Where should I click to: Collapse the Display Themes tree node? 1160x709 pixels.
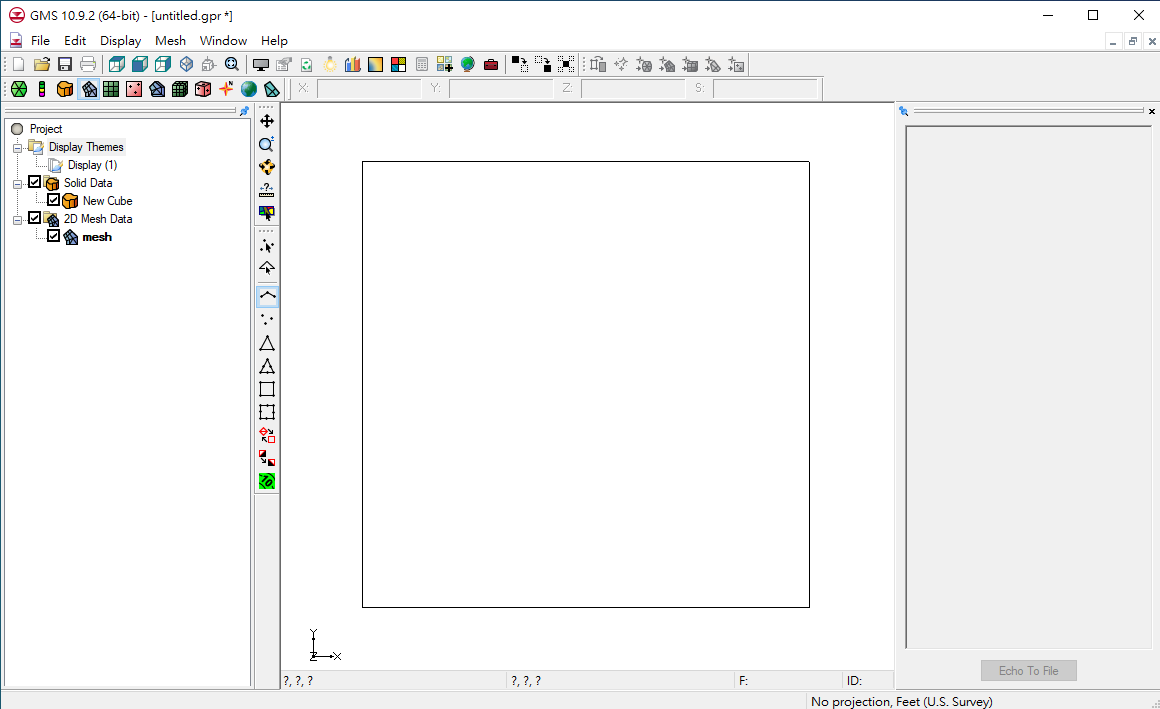[x=17, y=147]
